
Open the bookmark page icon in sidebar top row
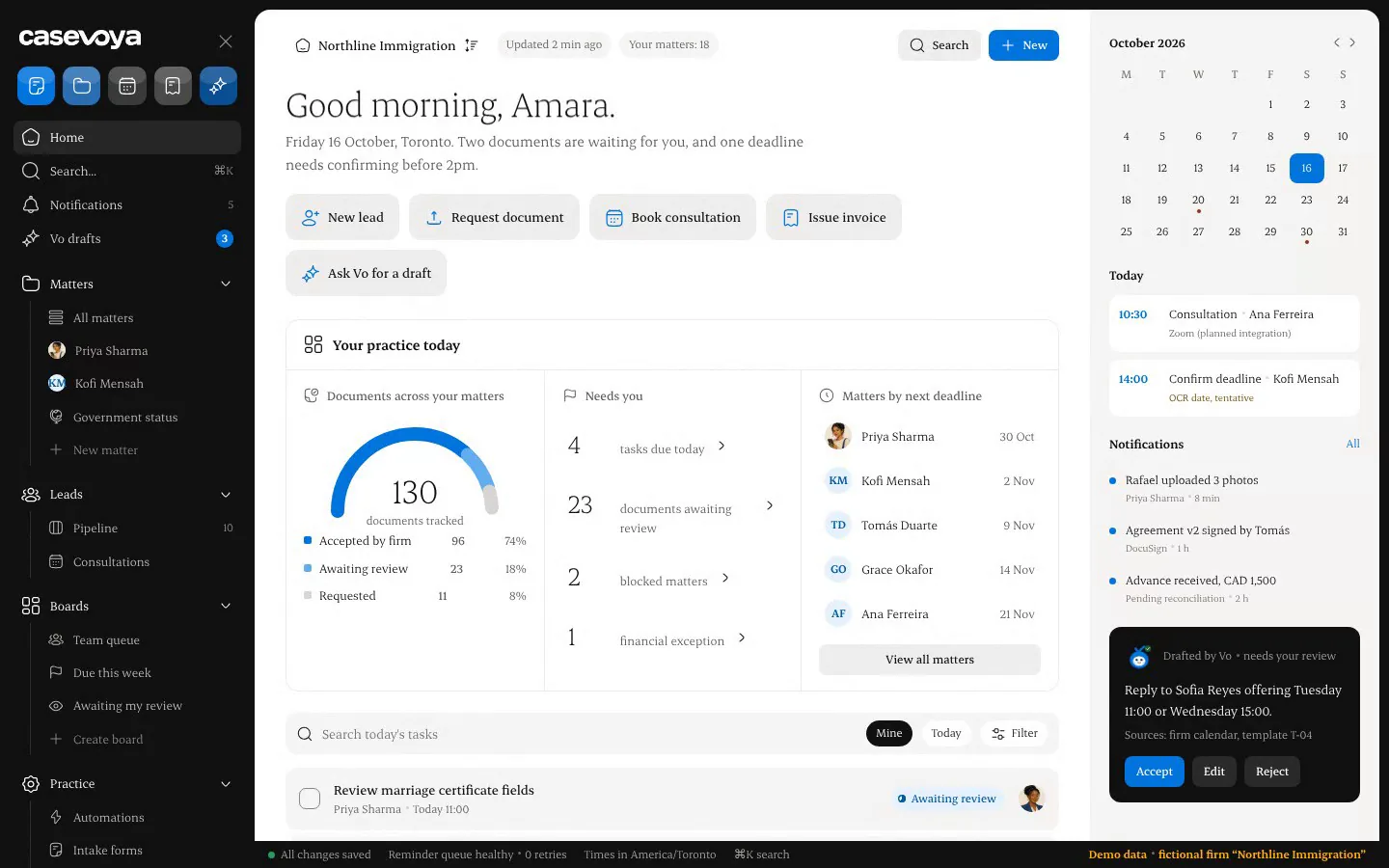(x=173, y=86)
